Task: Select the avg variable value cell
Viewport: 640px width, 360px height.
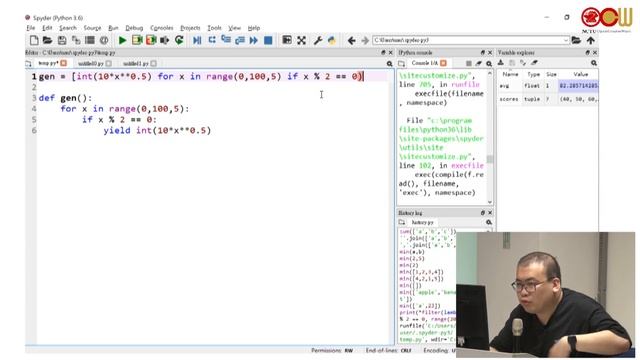Action: [578, 86]
